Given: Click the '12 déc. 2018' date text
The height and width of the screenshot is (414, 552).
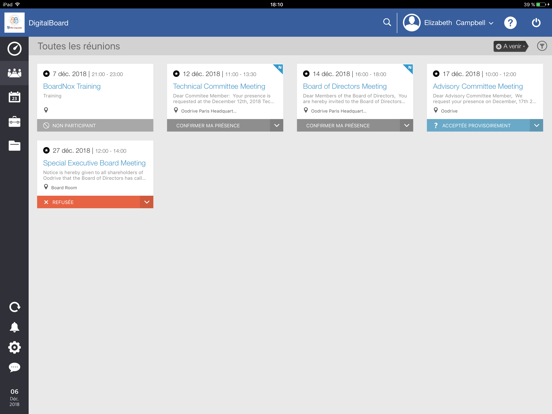Looking at the screenshot, I should [201, 74].
